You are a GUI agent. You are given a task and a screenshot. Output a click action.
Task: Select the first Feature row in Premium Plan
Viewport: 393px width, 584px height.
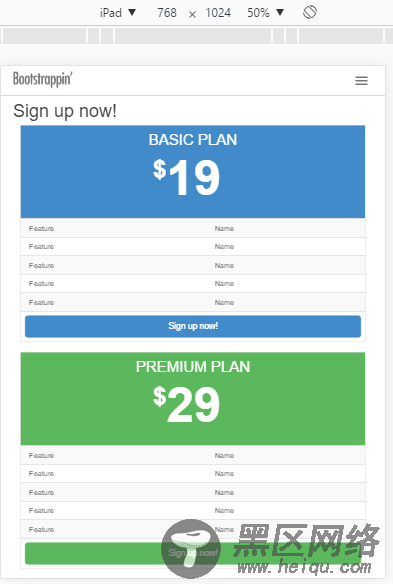193,455
